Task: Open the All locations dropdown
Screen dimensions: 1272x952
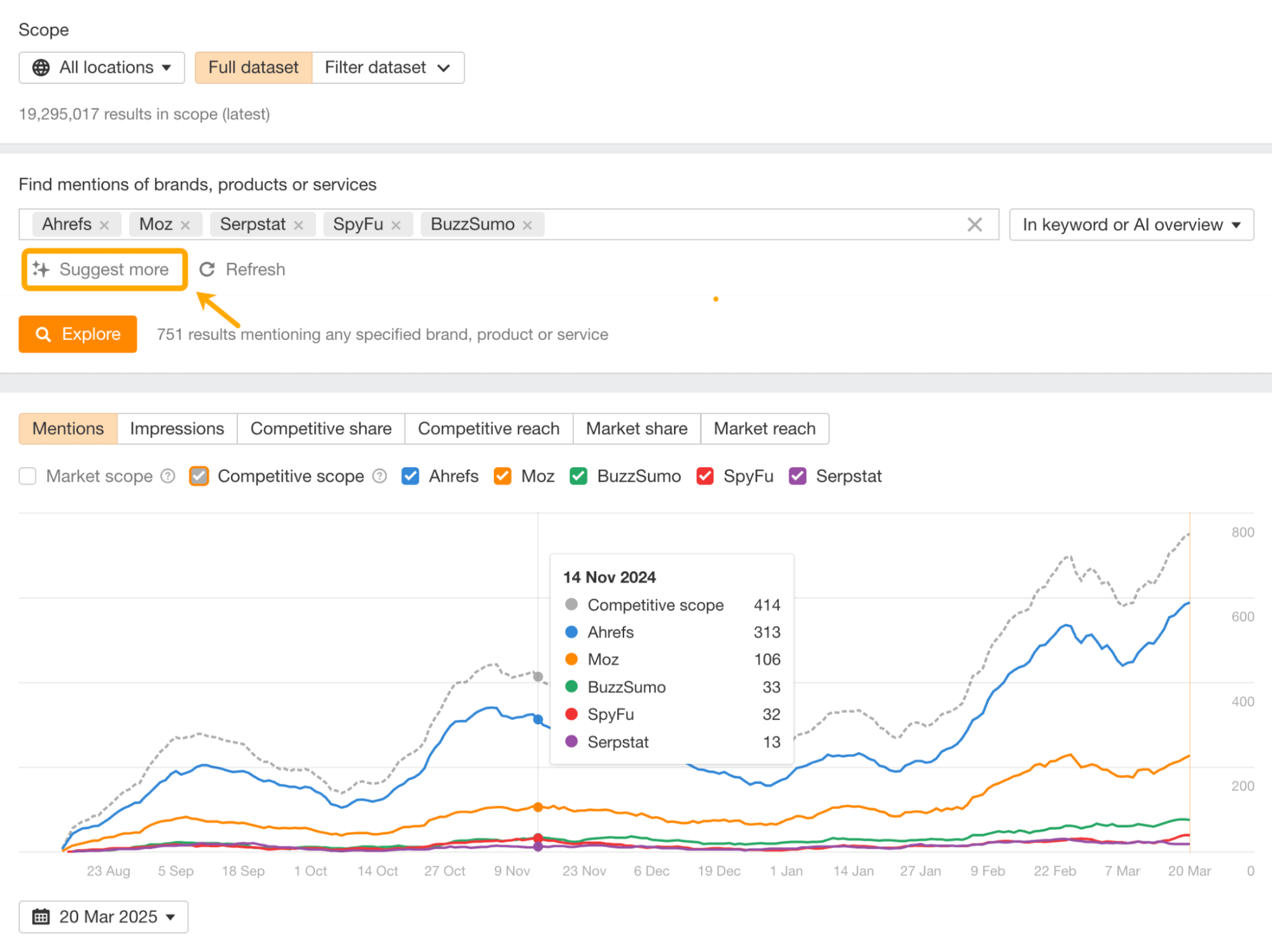Action: click(102, 67)
